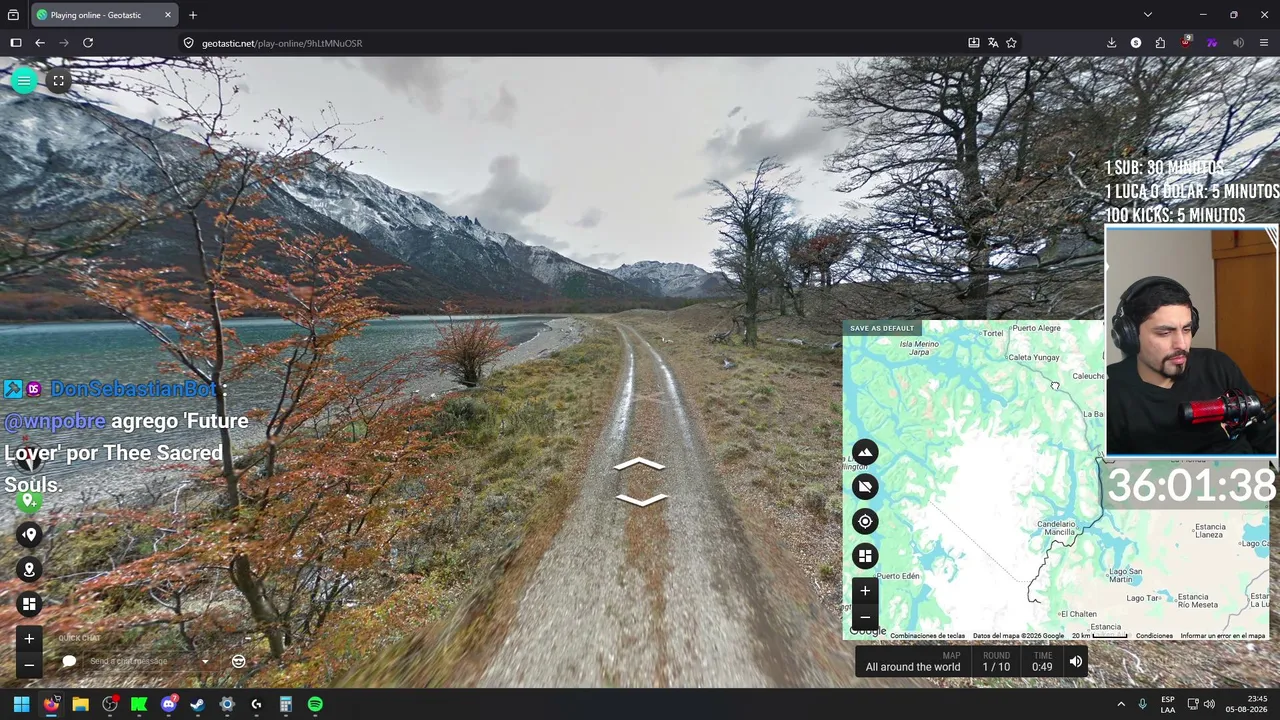Click Lago San Martín on the map
This screenshot has height=720, width=1280.
tap(1126, 575)
